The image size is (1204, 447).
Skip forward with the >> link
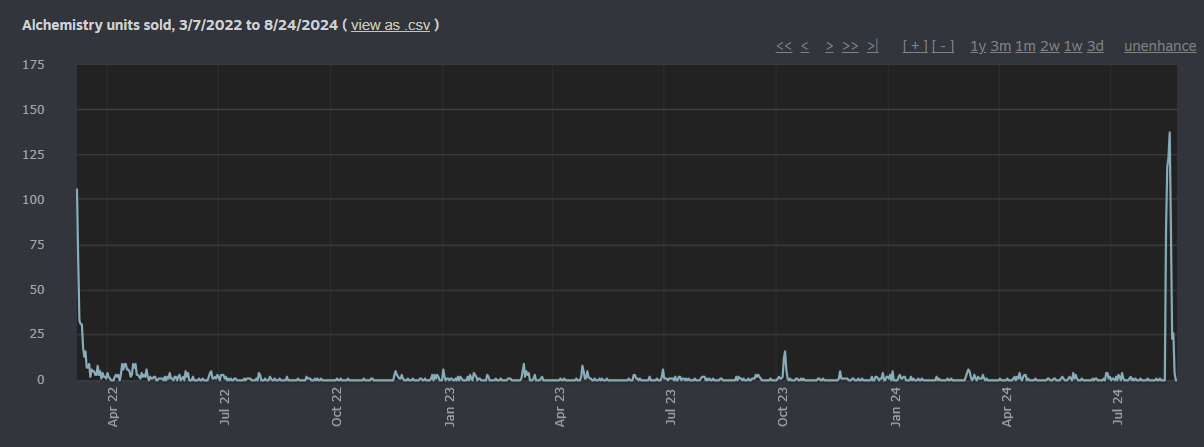click(x=850, y=46)
